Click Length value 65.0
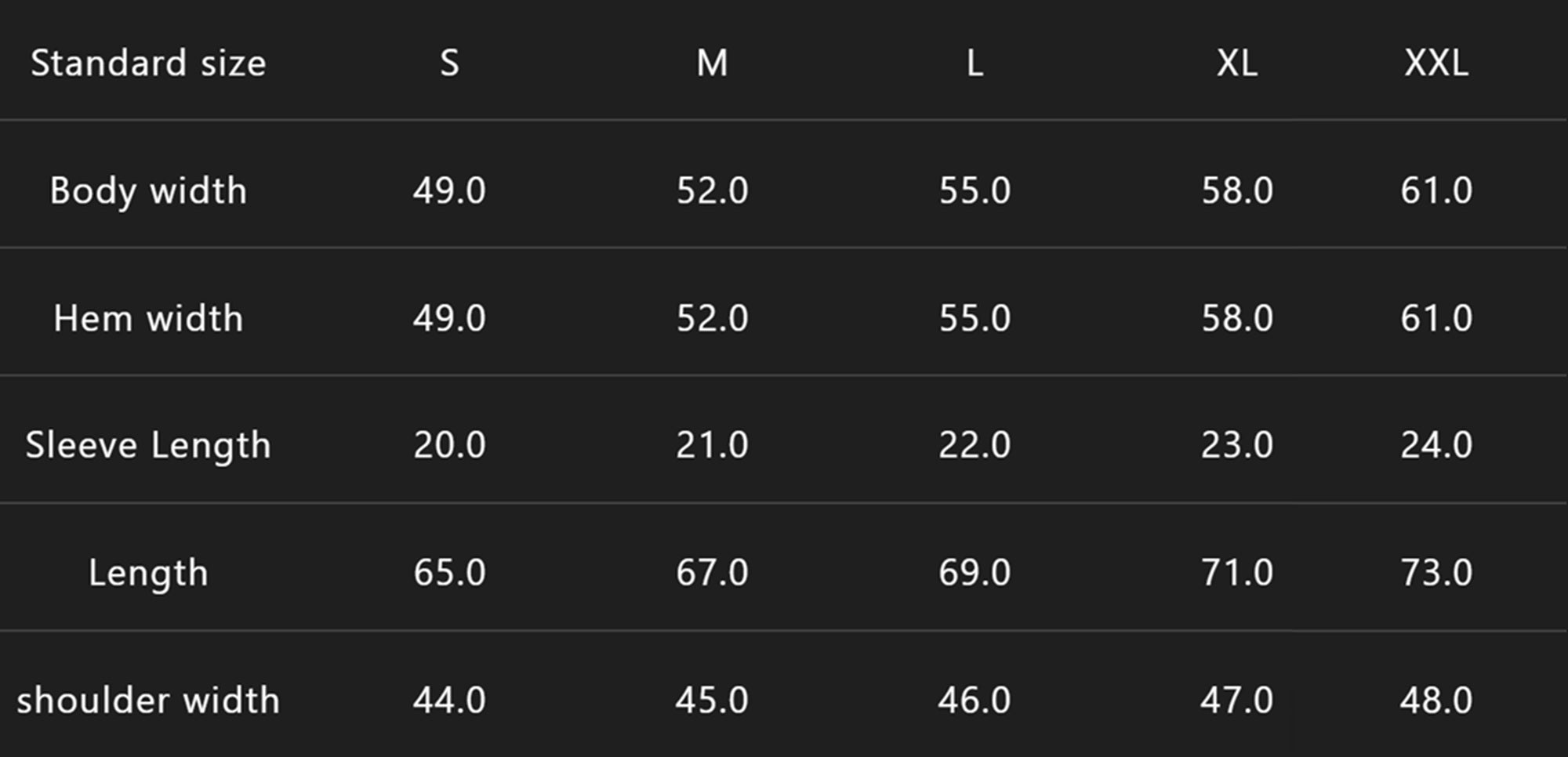The height and width of the screenshot is (757, 1568). click(449, 573)
